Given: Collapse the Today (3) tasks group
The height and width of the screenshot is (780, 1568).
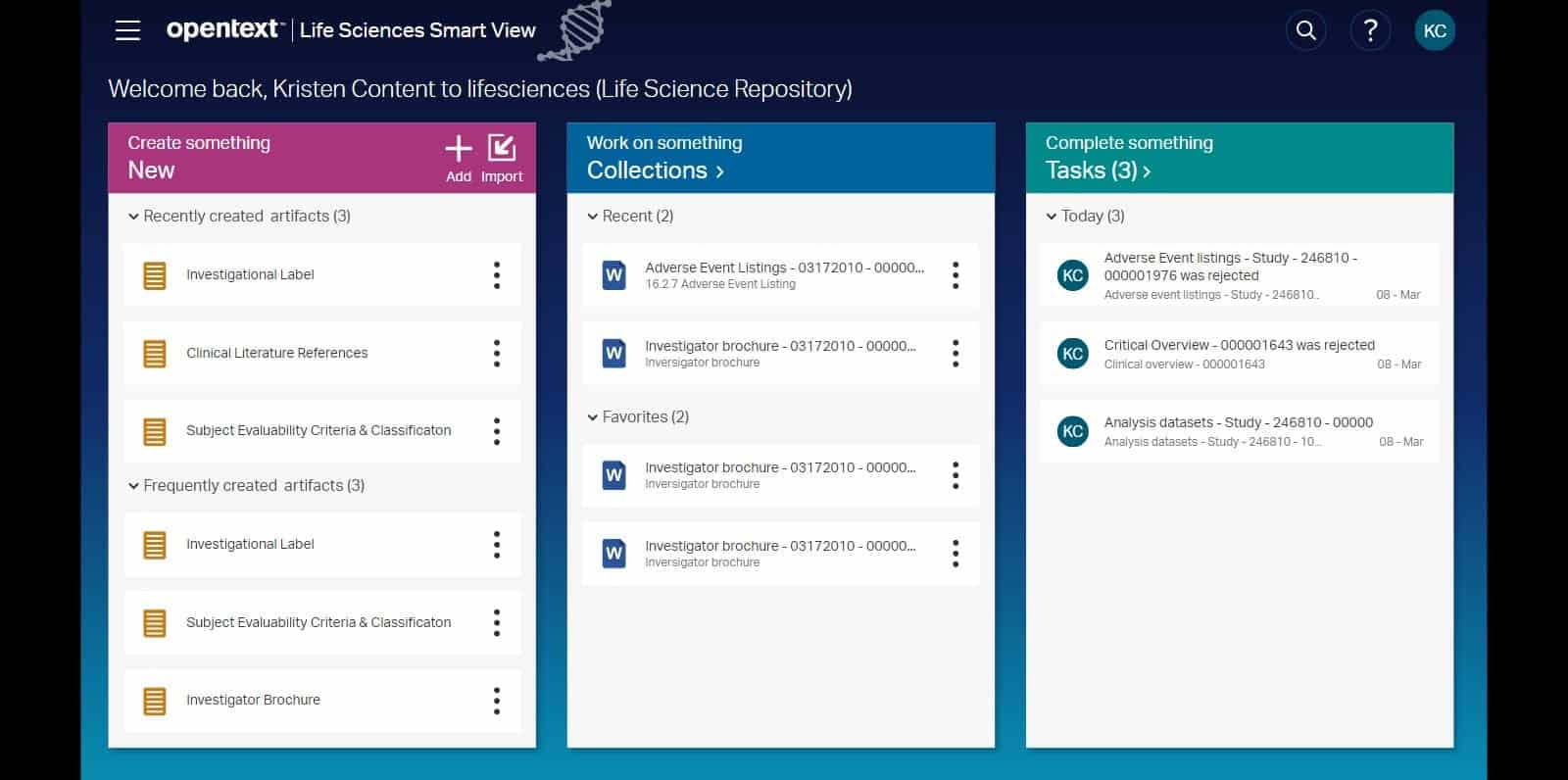Looking at the screenshot, I should point(1051,217).
